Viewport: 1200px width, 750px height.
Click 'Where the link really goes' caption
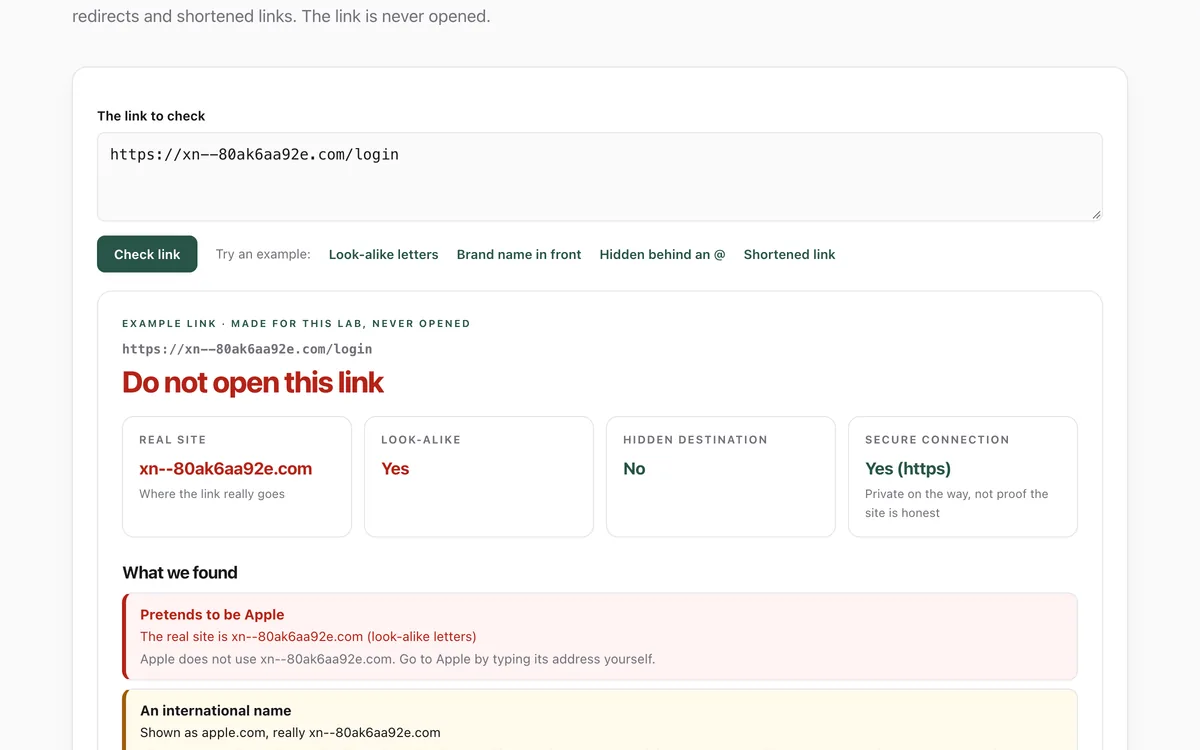pyautogui.click(x=212, y=494)
